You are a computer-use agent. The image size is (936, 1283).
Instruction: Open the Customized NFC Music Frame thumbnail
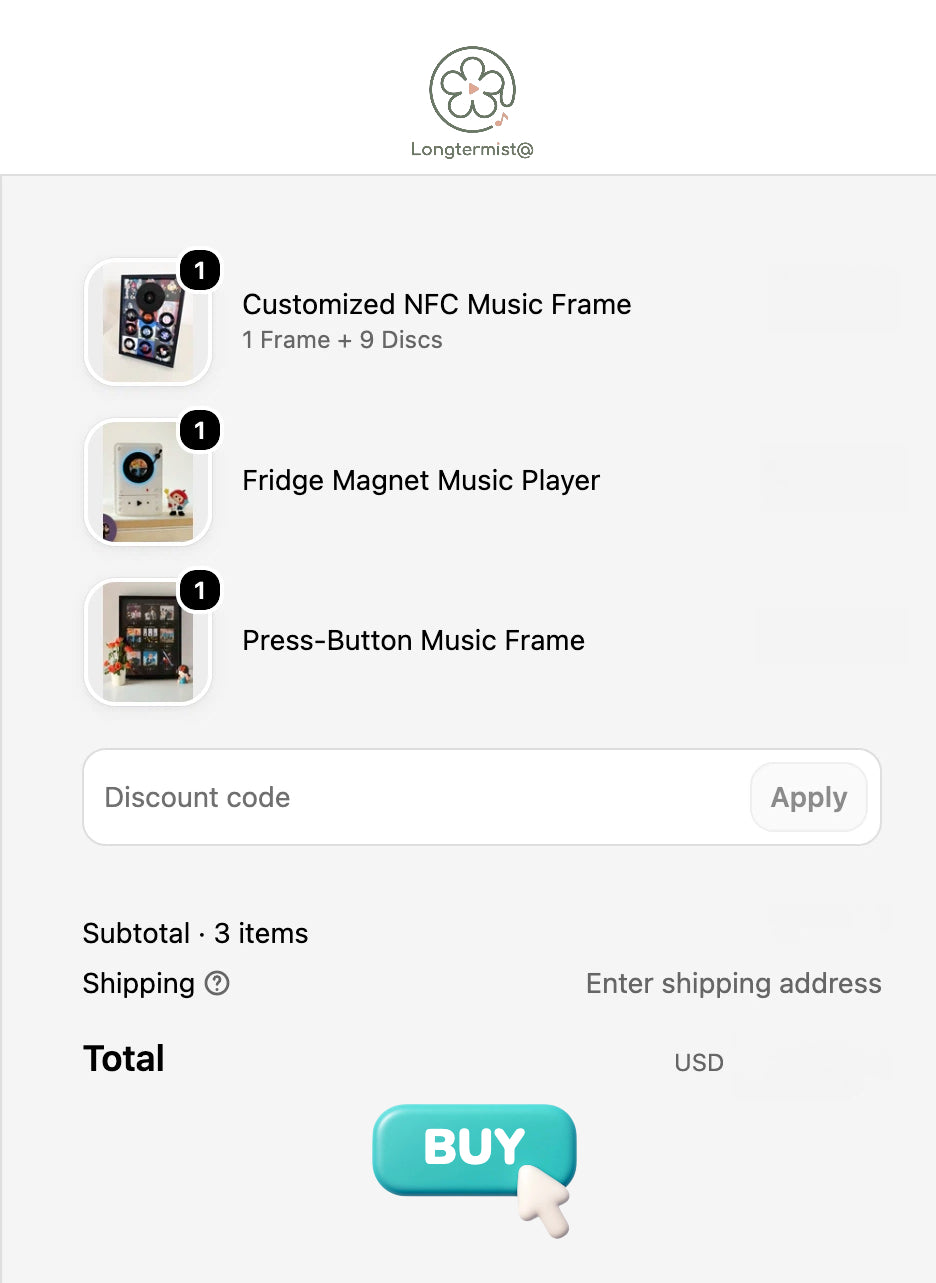(148, 322)
